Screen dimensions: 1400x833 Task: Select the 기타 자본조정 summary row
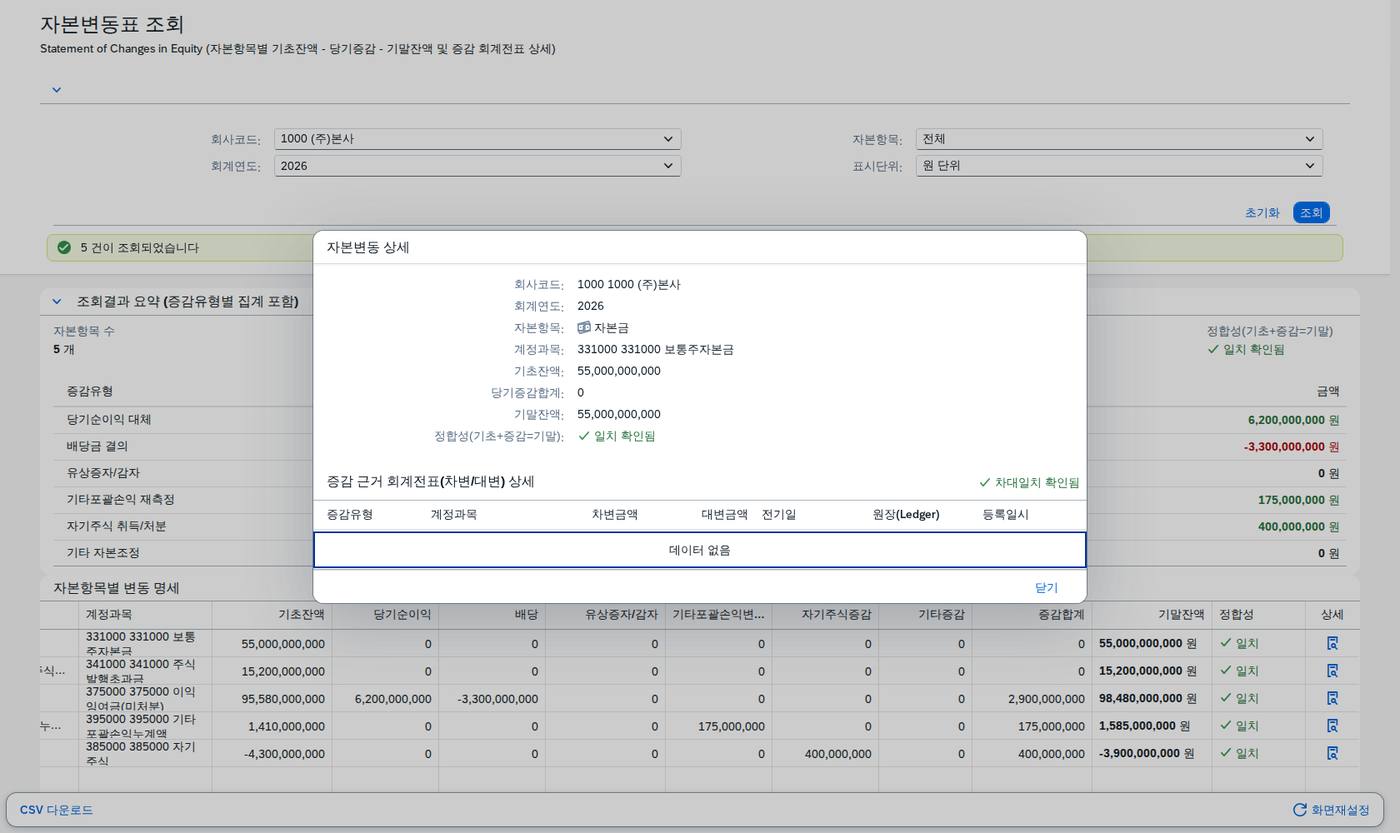tap(700, 553)
